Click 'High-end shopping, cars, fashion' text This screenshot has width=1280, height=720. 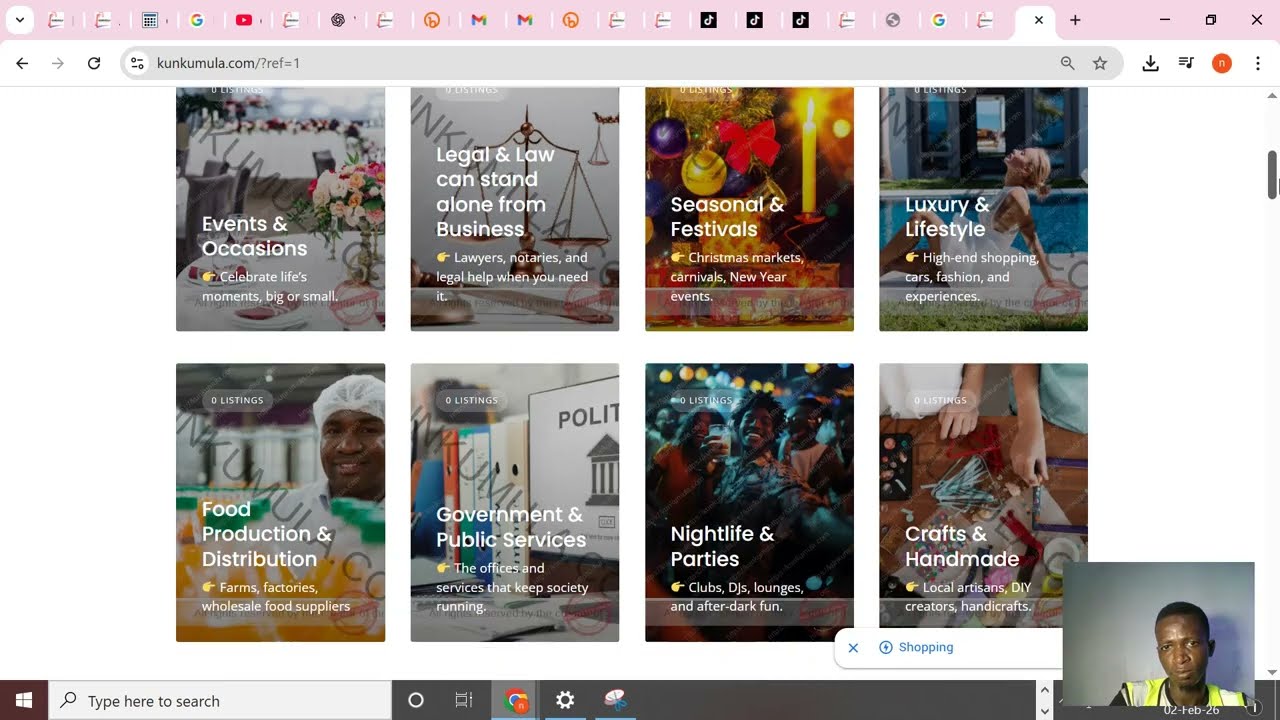972,276
